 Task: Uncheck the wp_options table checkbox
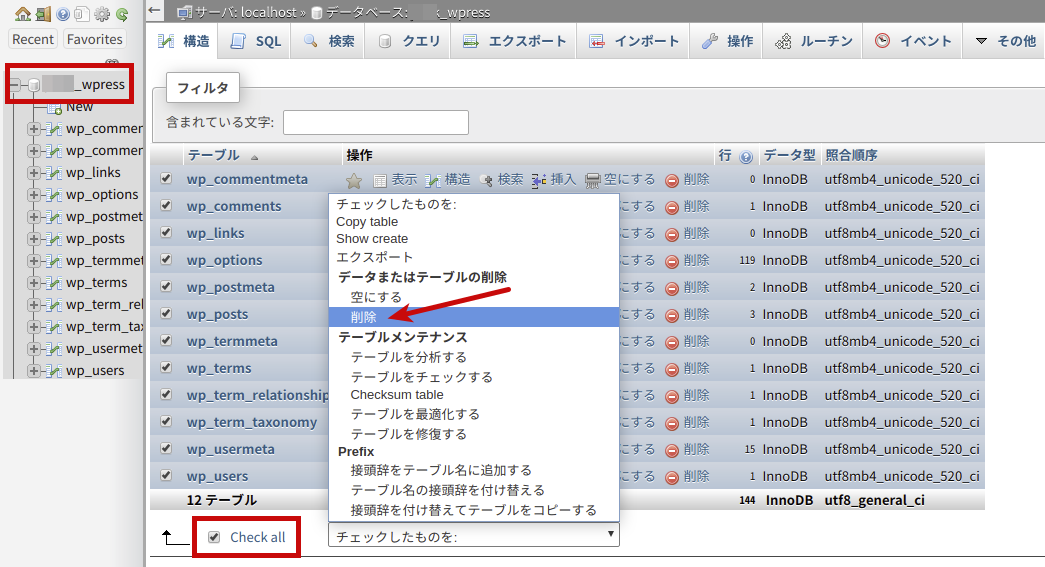pos(166,259)
